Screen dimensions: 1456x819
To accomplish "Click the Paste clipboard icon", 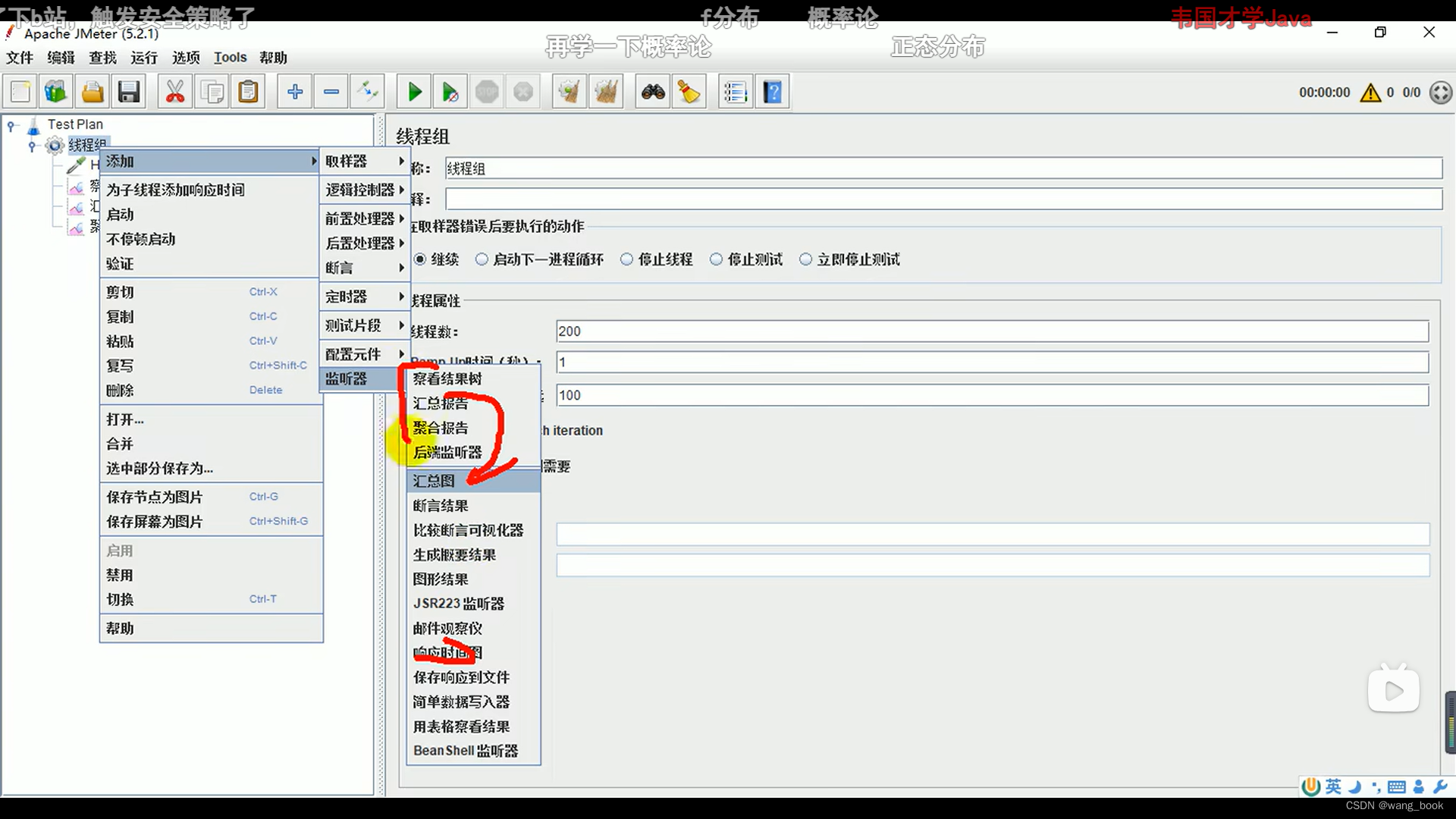I will 249,93.
